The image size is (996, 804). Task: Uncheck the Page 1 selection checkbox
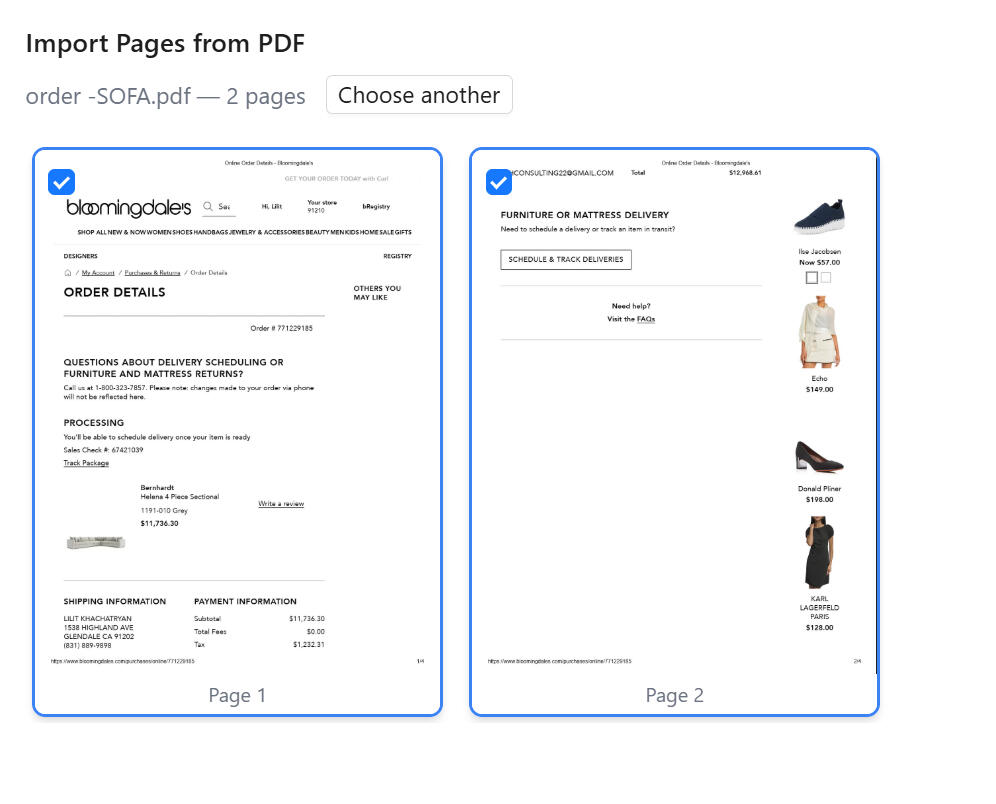[x=62, y=182]
